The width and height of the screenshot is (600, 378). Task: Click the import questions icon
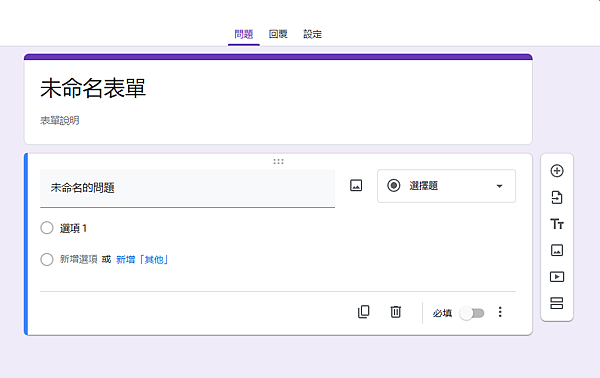pos(557,197)
